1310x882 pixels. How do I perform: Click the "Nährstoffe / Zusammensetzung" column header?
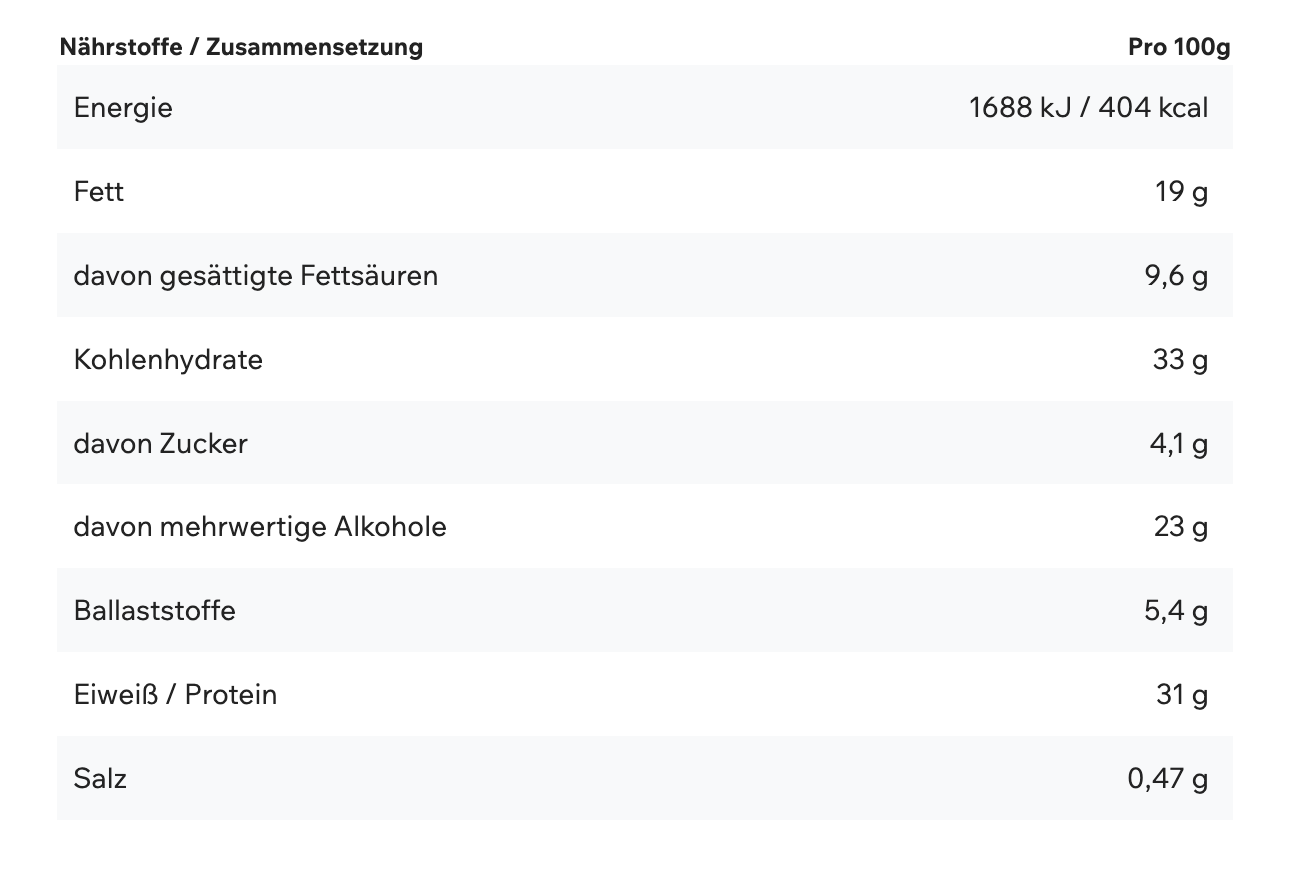[x=241, y=47]
